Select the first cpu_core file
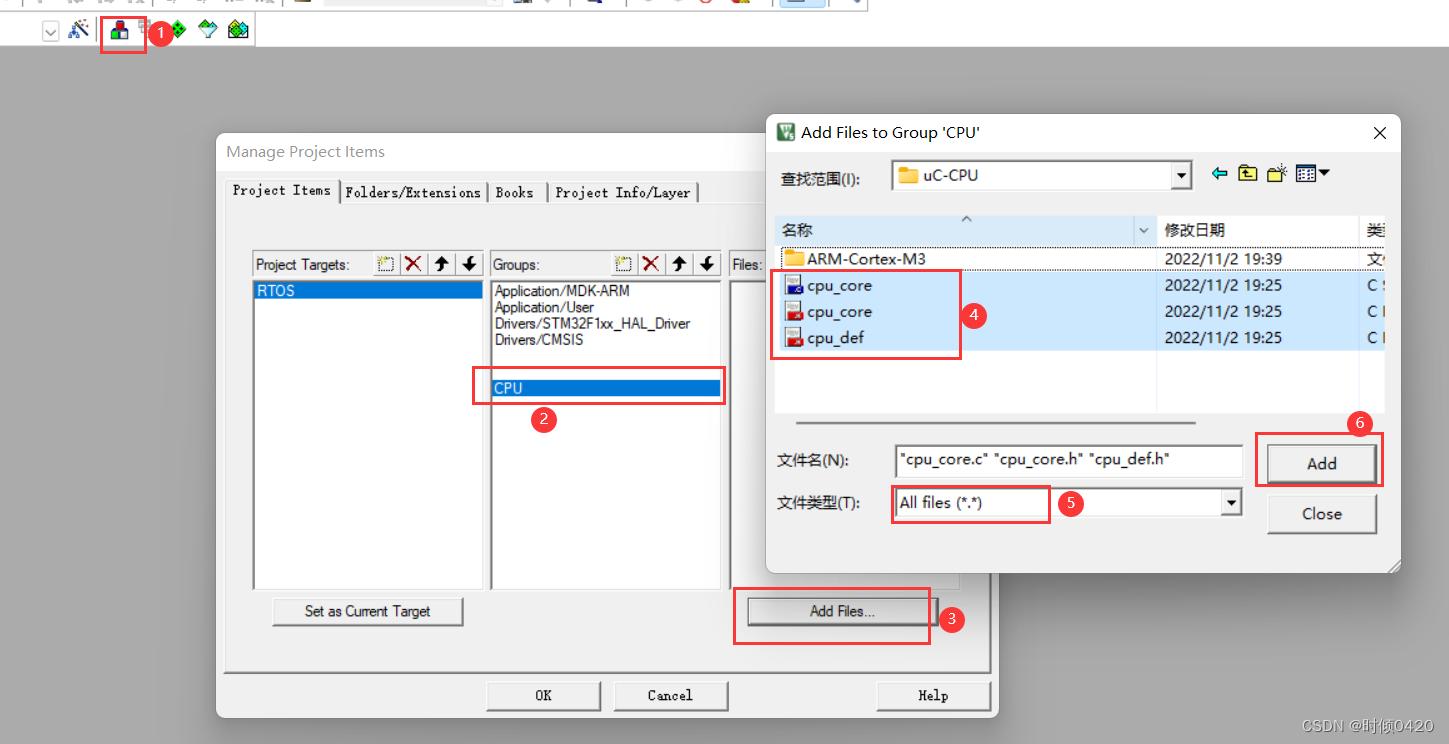The image size is (1449, 744). (839, 285)
